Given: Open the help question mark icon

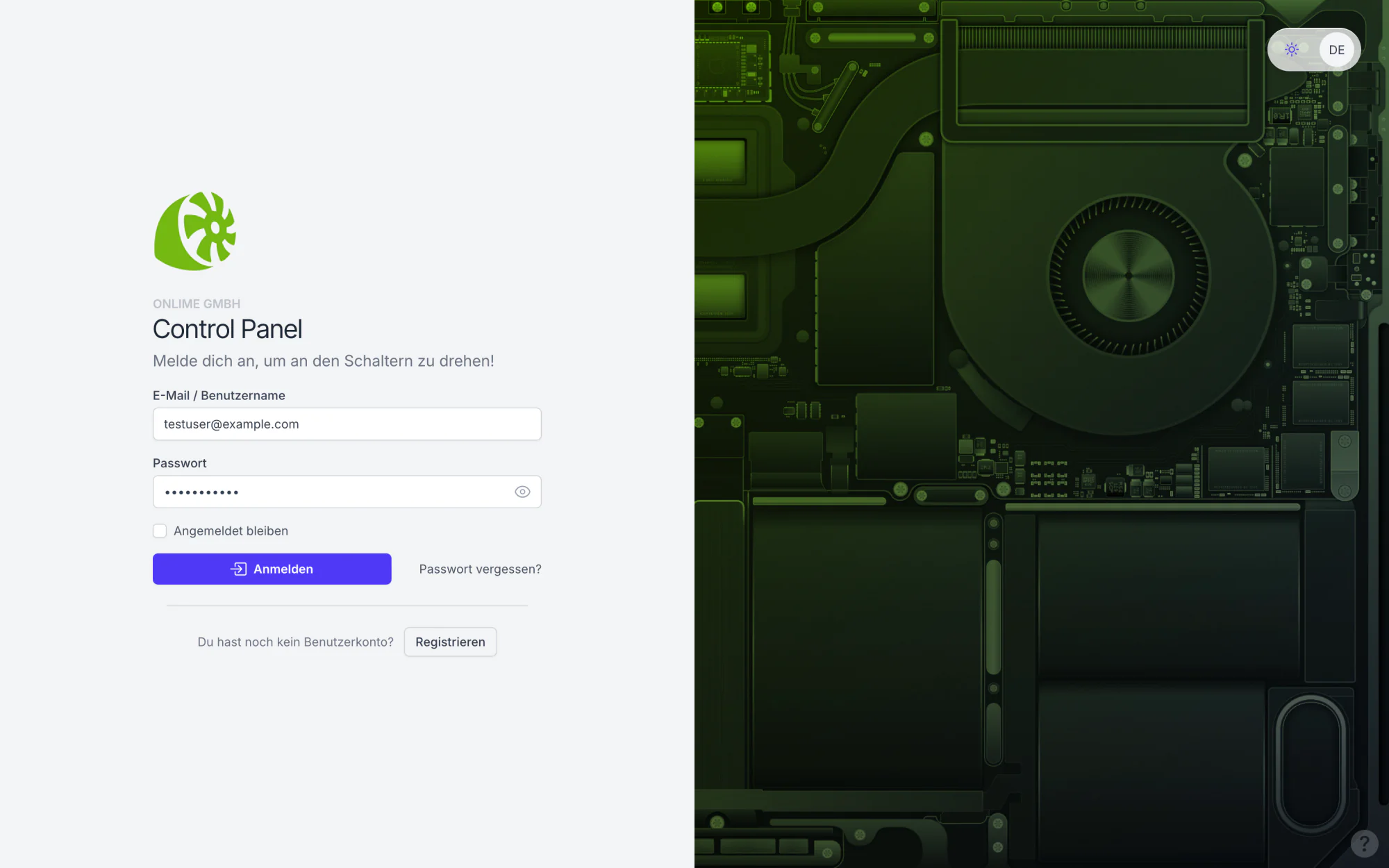Looking at the screenshot, I should [x=1364, y=844].
